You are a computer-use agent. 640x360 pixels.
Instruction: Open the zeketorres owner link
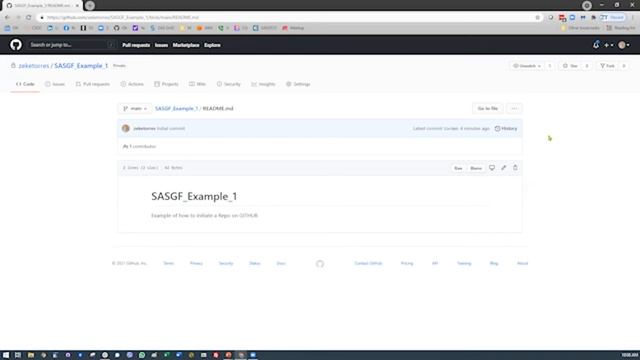[x=33, y=66]
